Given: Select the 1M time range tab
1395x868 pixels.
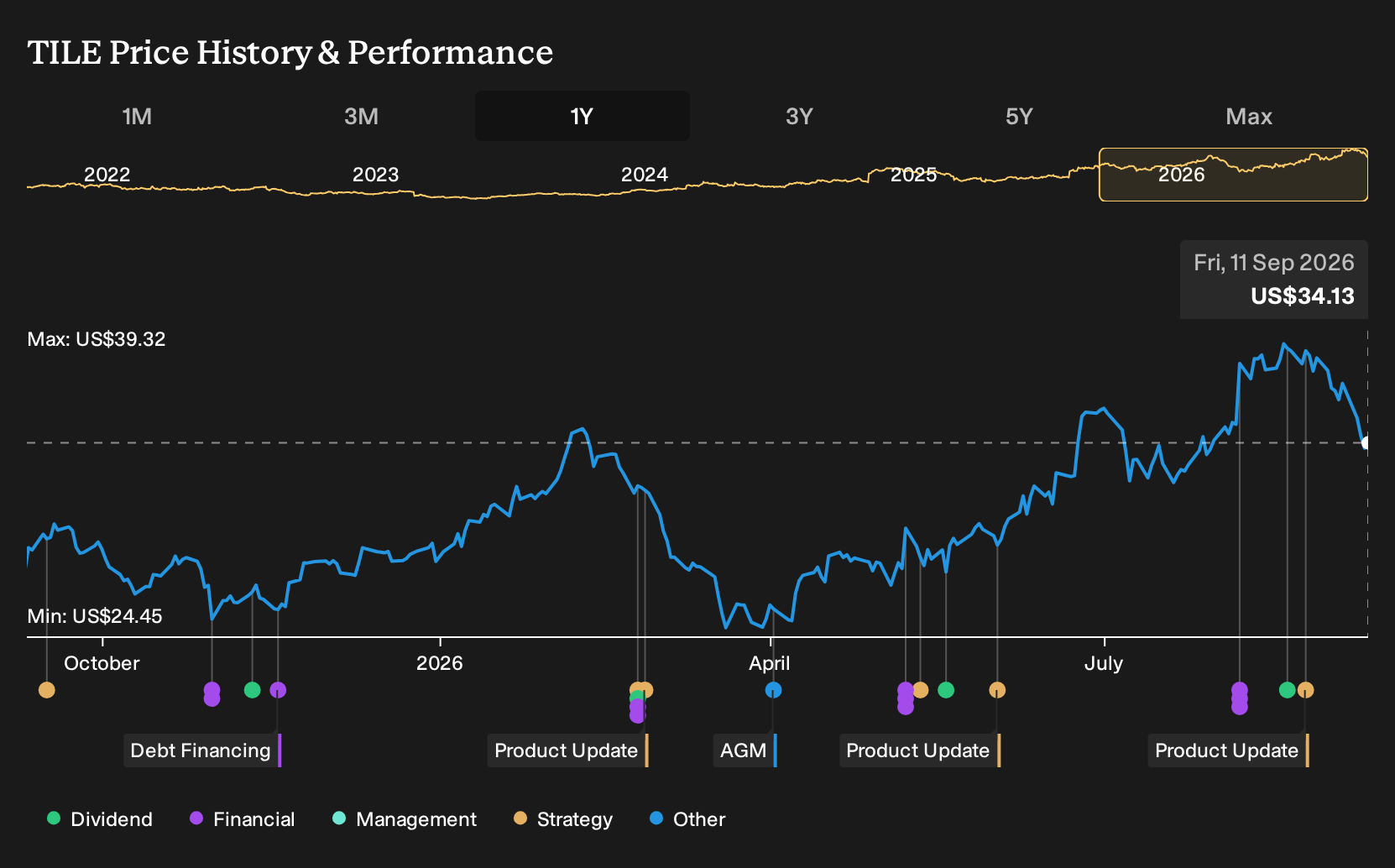Looking at the screenshot, I should click(137, 116).
